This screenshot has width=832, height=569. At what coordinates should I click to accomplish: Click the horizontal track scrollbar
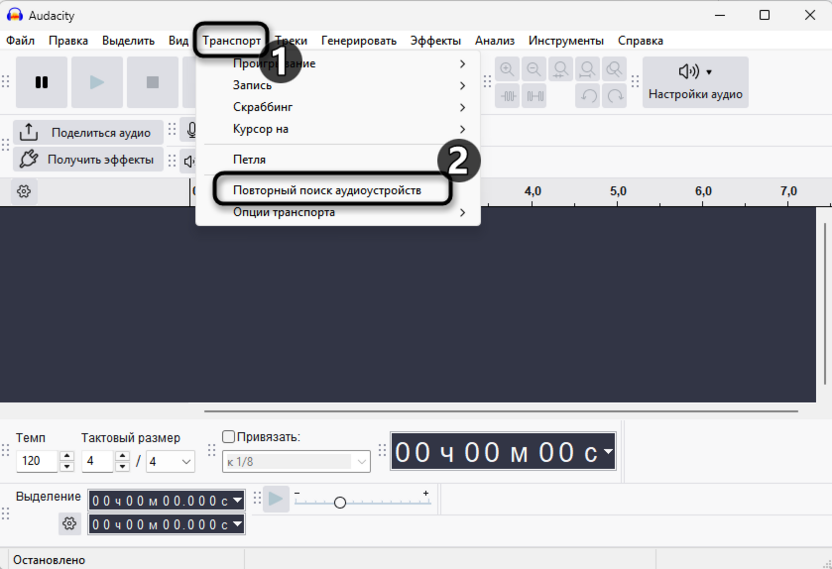tap(501, 411)
